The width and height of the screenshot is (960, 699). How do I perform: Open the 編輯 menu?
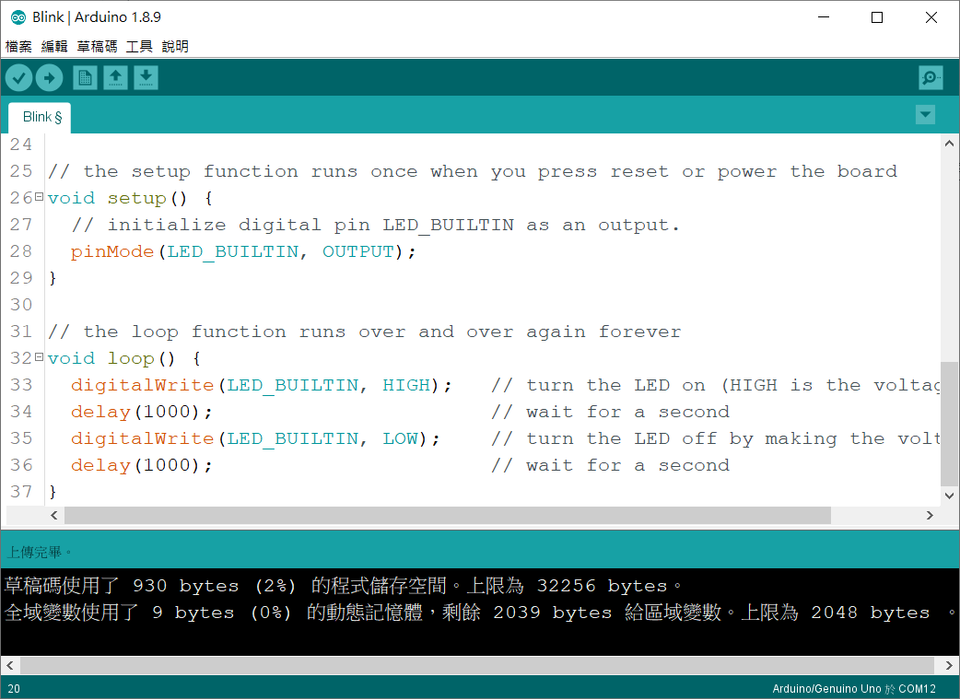click(54, 46)
